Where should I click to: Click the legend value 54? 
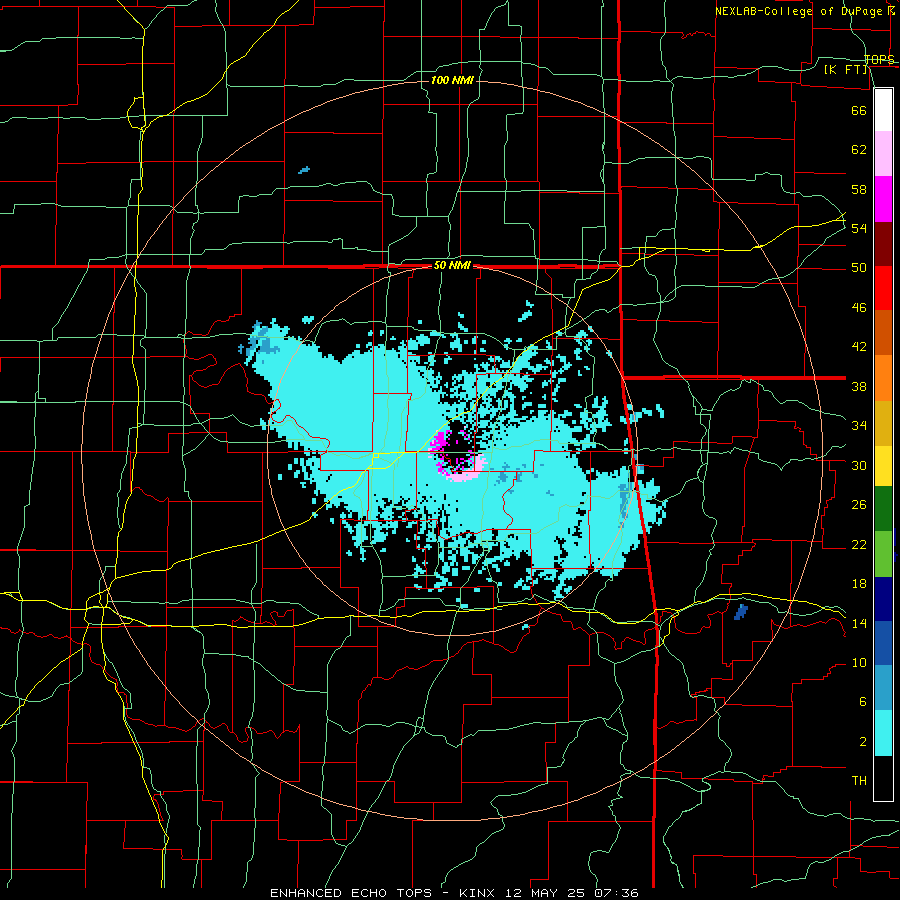[859, 228]
